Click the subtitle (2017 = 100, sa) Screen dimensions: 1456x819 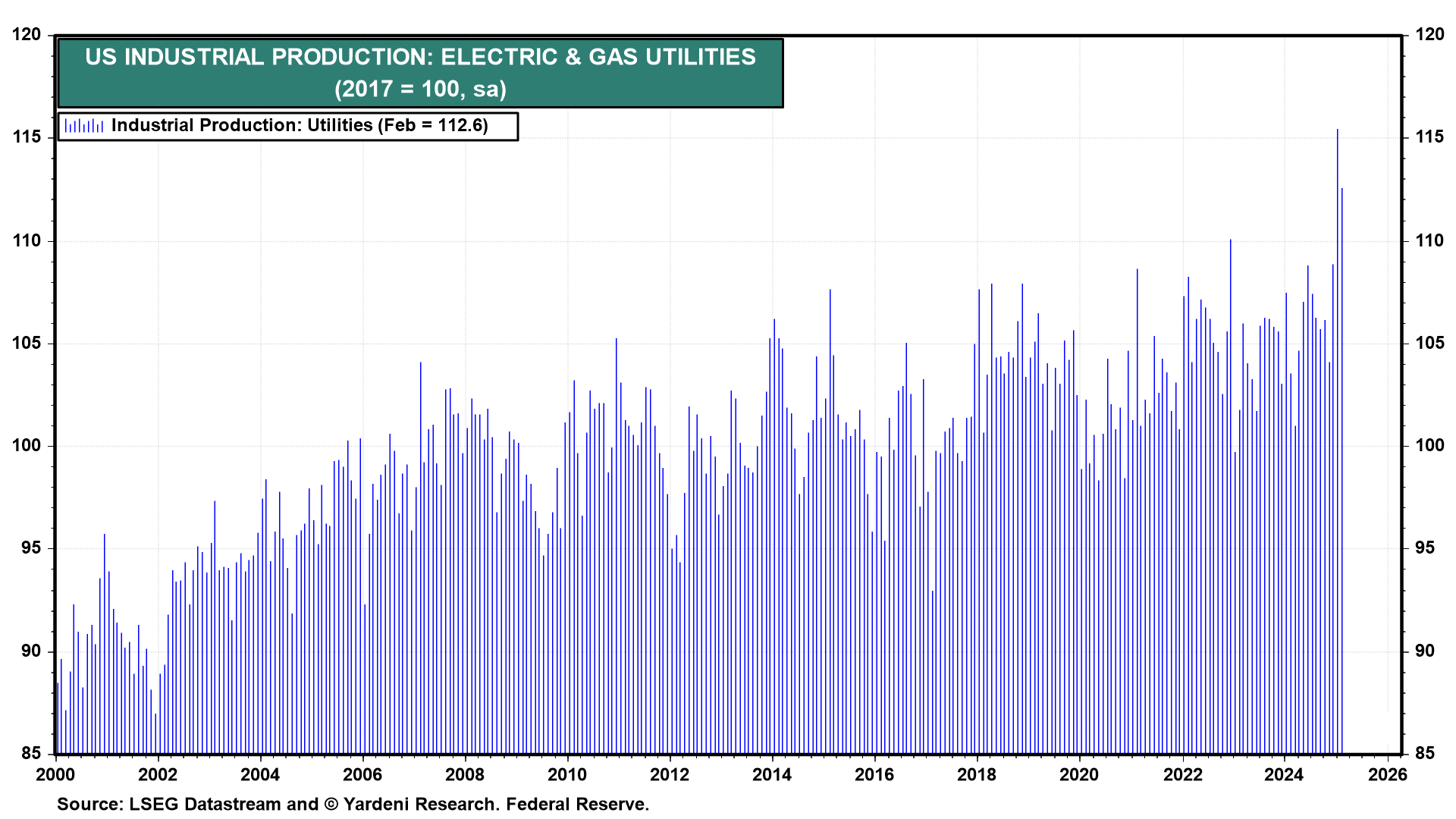pos(420,89)
